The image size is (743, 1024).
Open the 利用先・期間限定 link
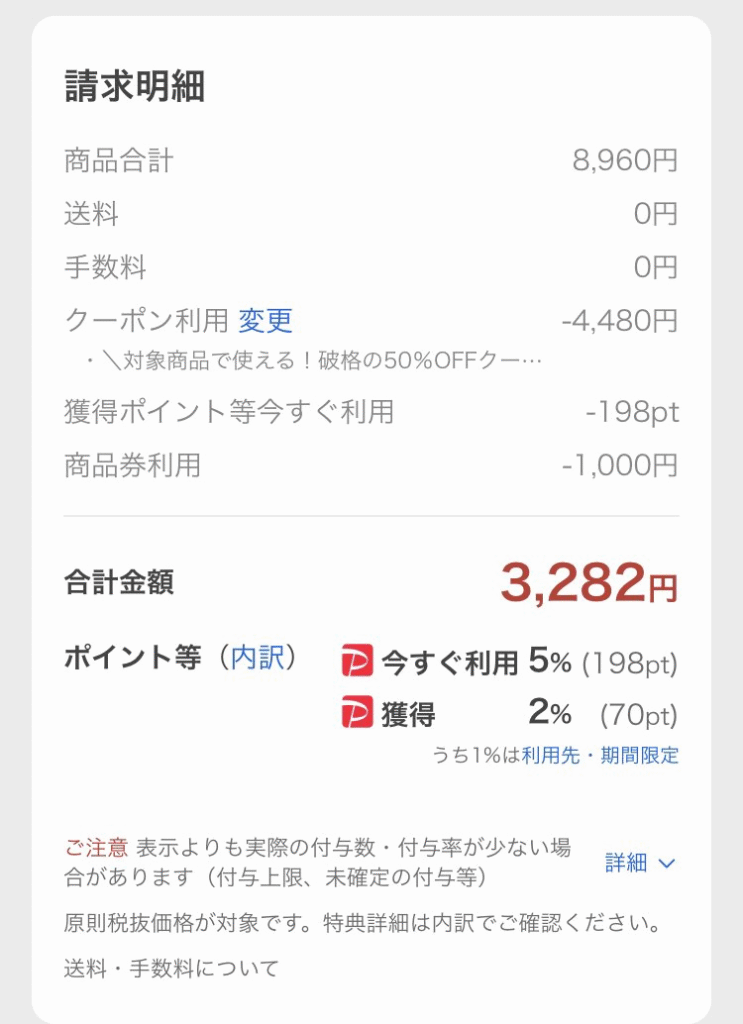click(600, 756)
